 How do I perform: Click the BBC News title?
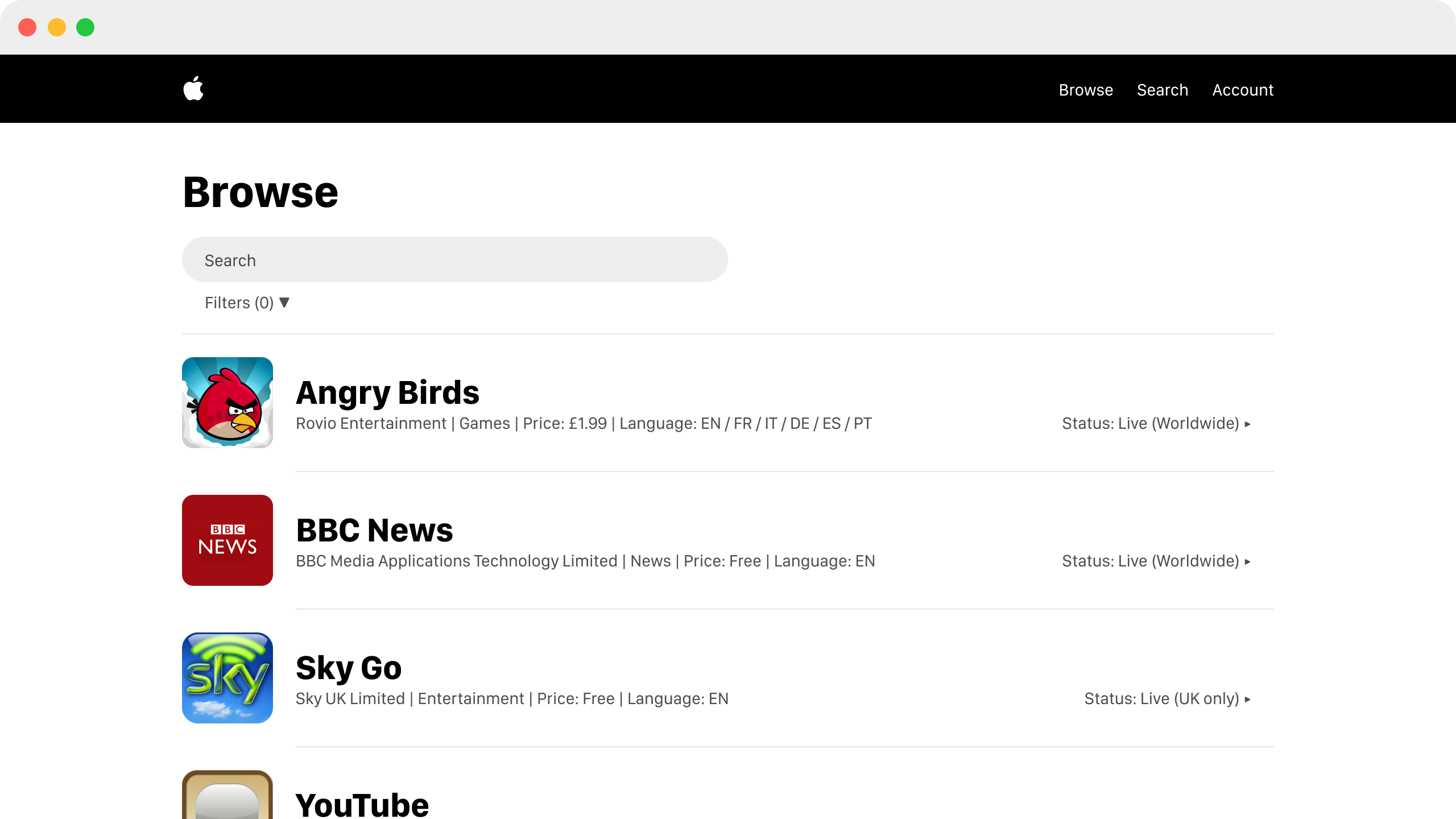click(374, 530)
